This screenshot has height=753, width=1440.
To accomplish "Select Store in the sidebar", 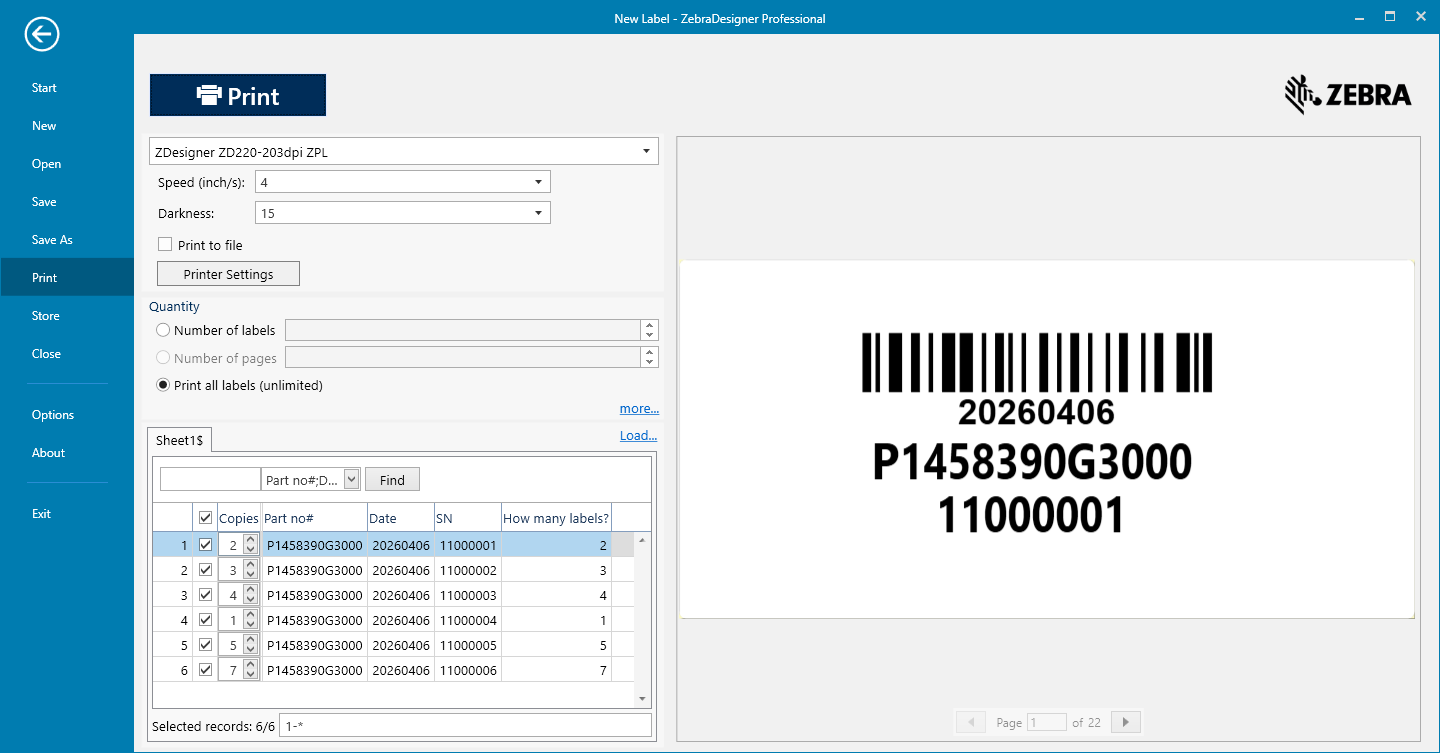I will point(45,316).
